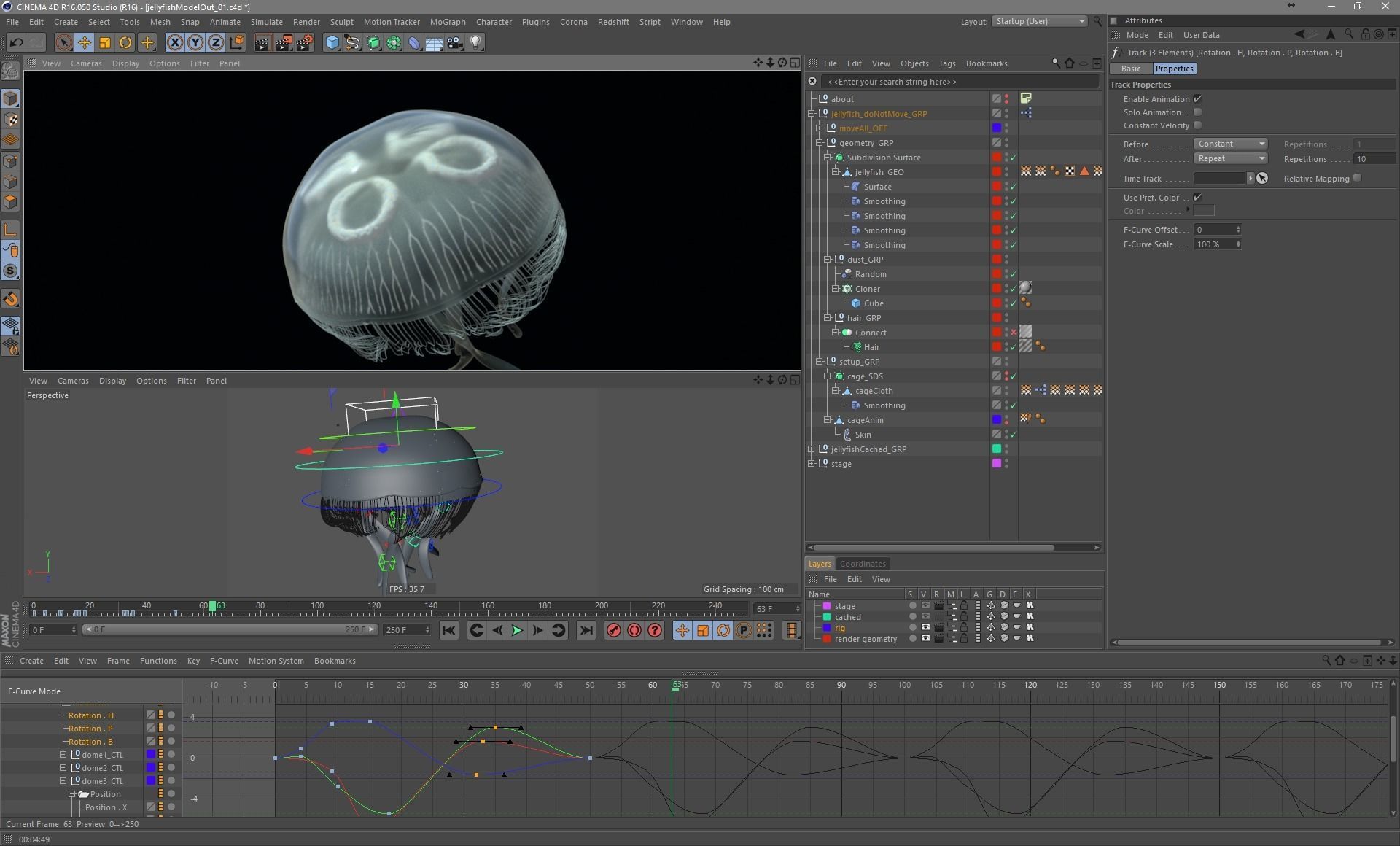The image size is (1400, 846).
Task: Select the Scale tool in top toolbar
Action: 105,42
